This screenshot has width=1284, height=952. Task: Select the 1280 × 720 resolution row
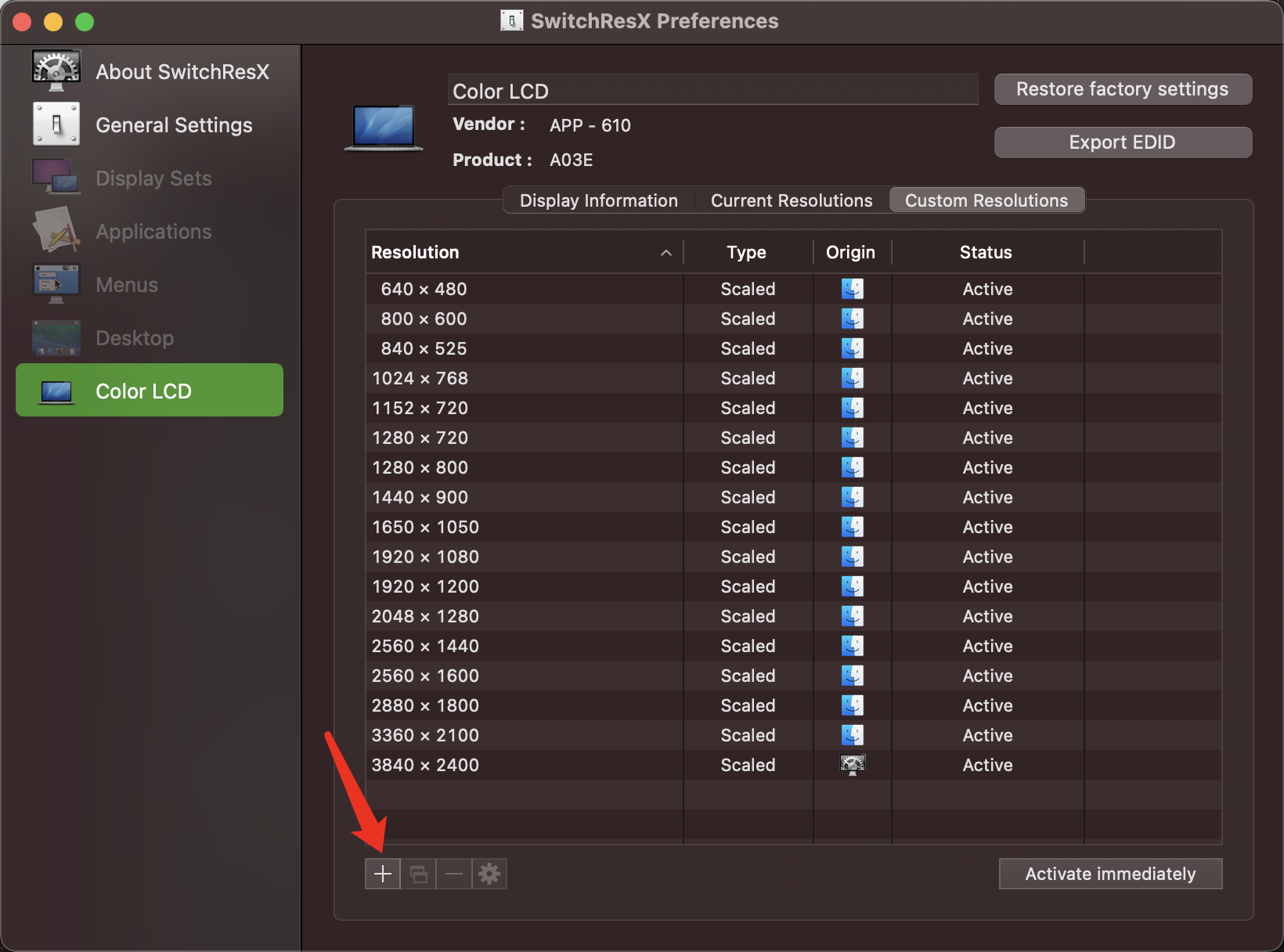(793, 438)
